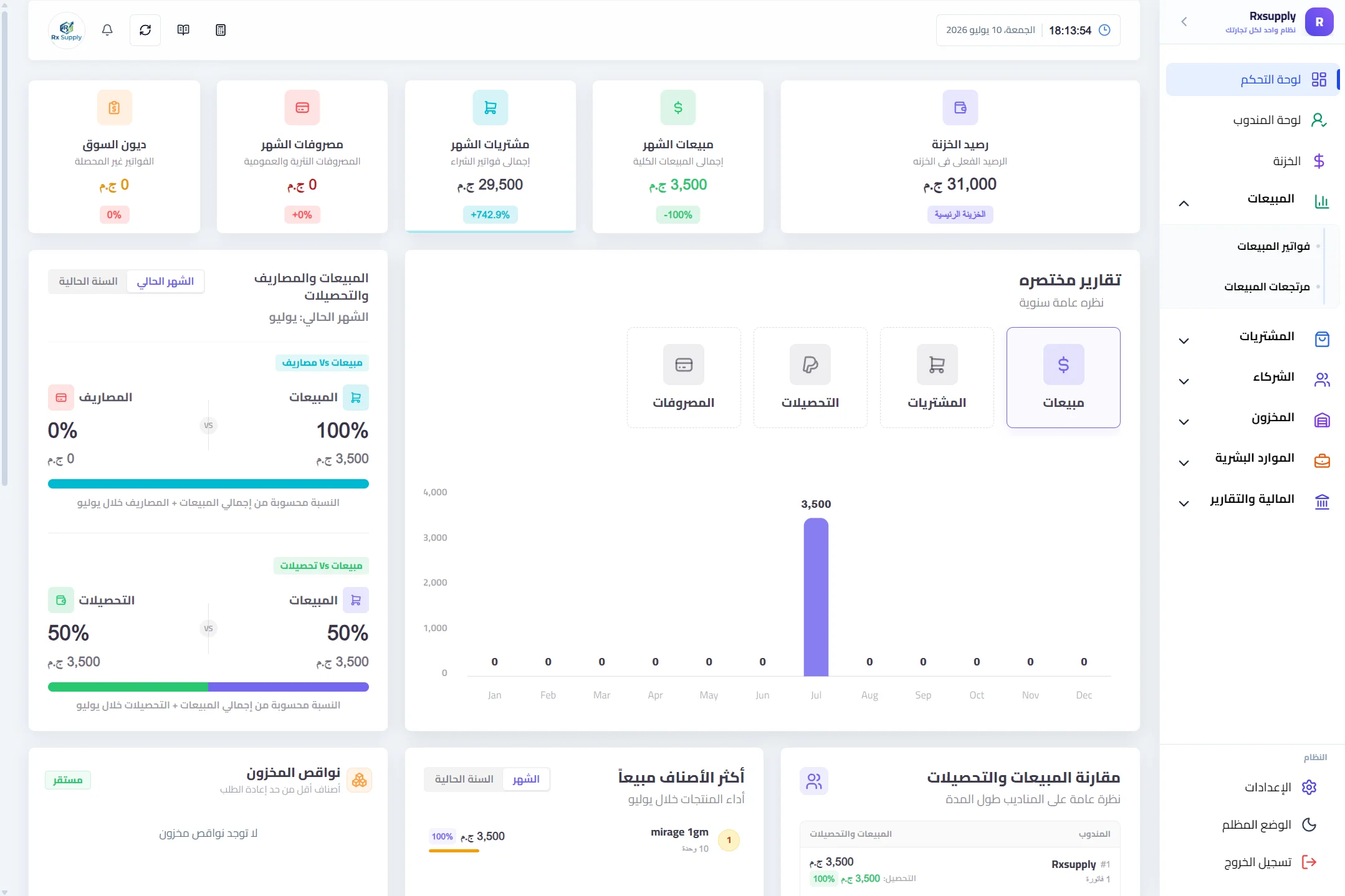Click the مستقر status badge
The image size is (1345, 896).
(x=68, y=780)
